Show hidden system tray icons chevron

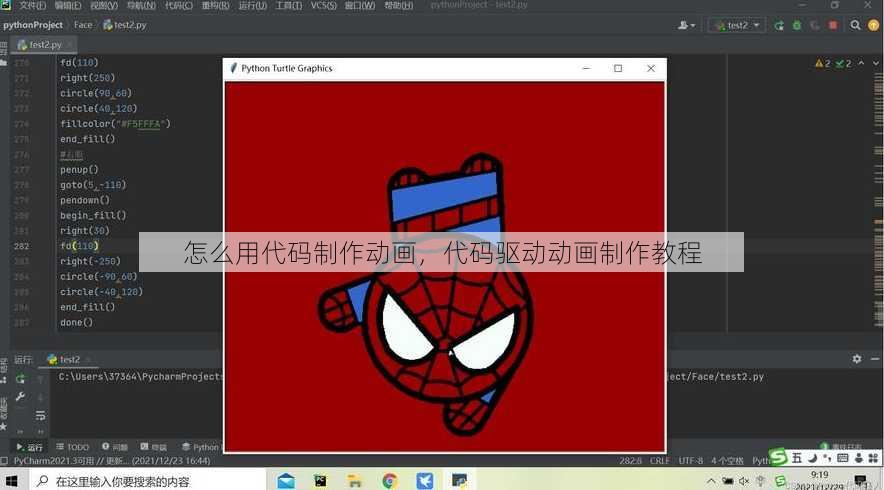coord(711,481)
